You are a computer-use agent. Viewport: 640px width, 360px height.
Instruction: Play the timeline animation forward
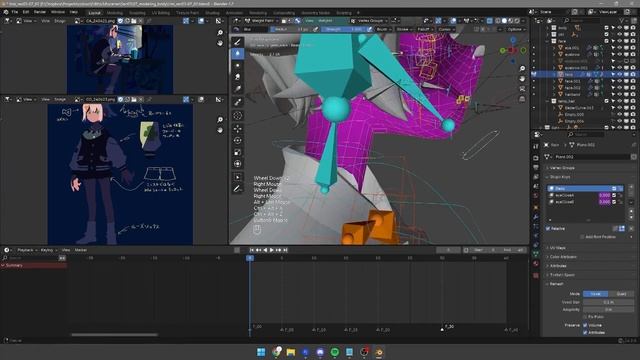(271, 250)
